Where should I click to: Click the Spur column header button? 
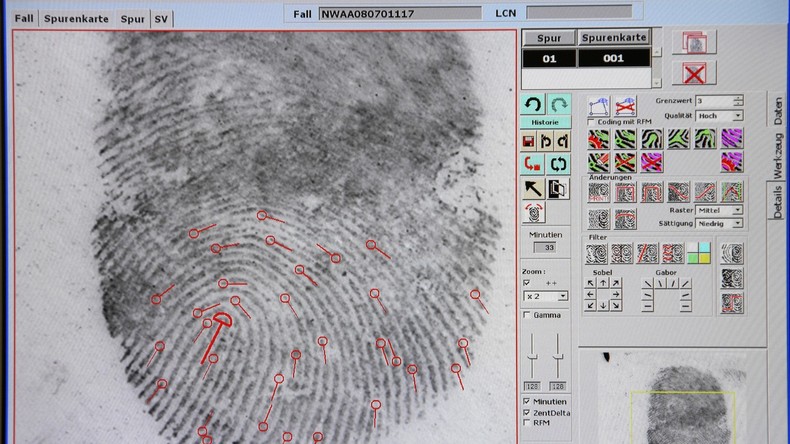(549, 38)
